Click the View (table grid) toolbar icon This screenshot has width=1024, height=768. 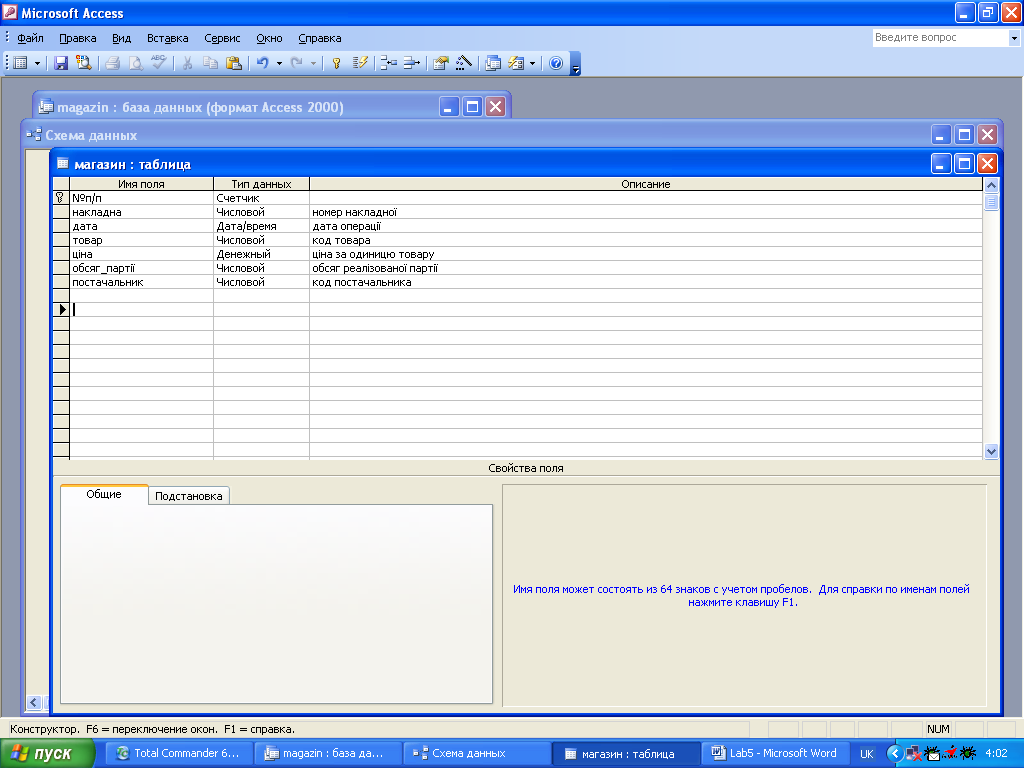[x=21, y=63]
